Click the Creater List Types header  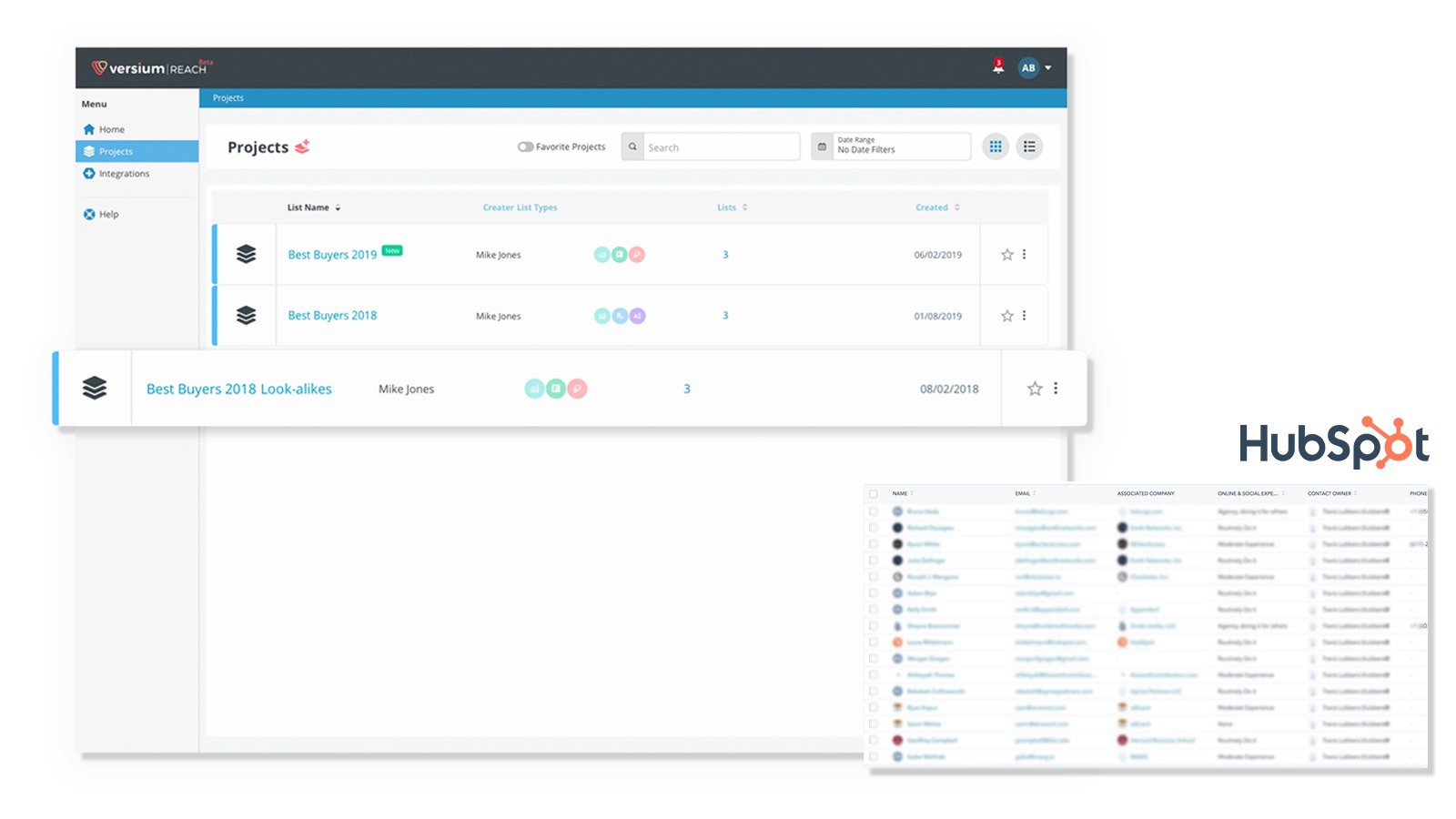[520, 207]
